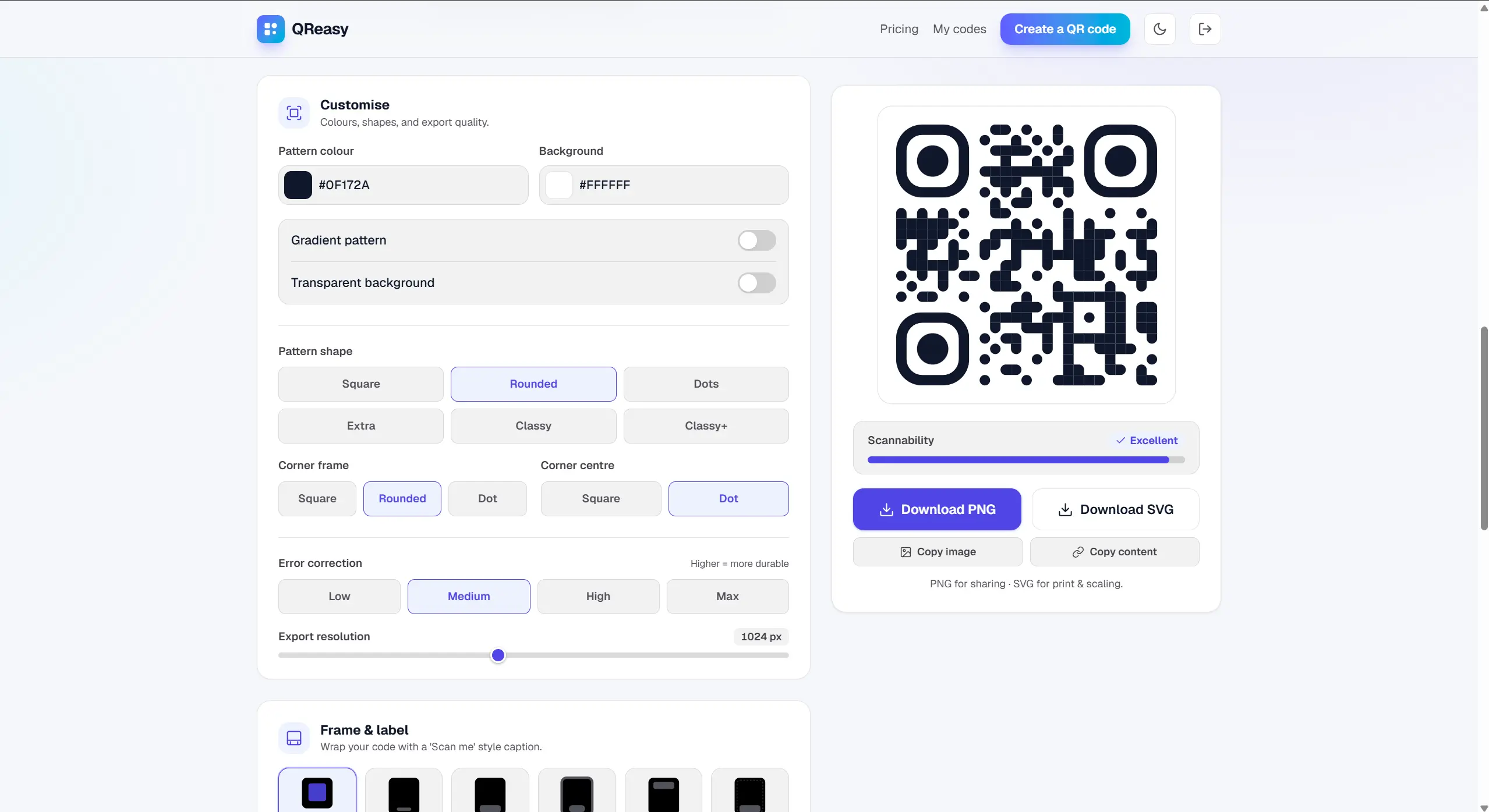This screenshot has height=812, width=1489.
Task: Click the log out icon
Action: (x=1205, y=29)
